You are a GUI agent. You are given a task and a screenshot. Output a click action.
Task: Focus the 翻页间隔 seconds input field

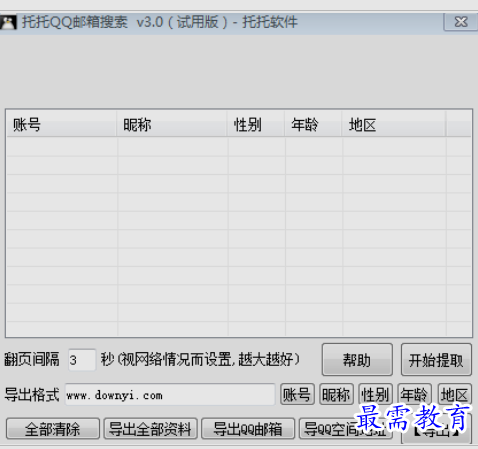coord(82,360)
